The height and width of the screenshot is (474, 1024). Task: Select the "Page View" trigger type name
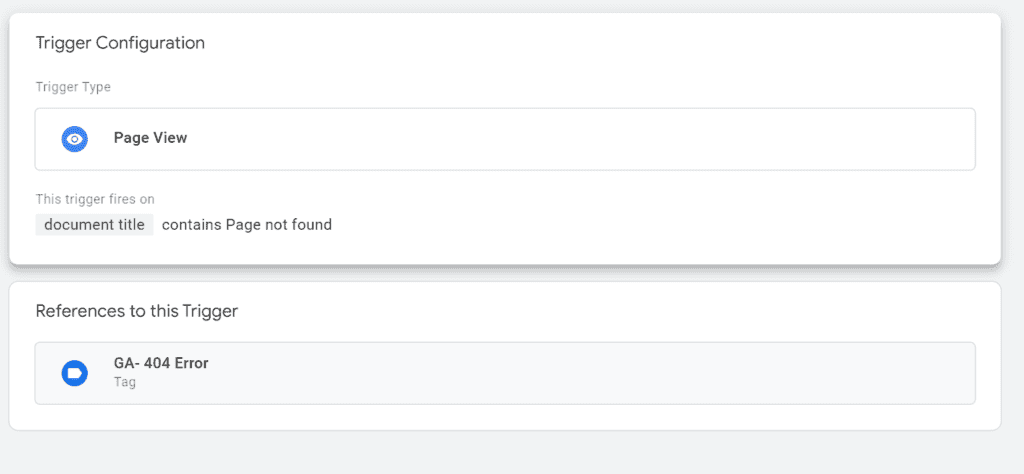coord(150,138)
